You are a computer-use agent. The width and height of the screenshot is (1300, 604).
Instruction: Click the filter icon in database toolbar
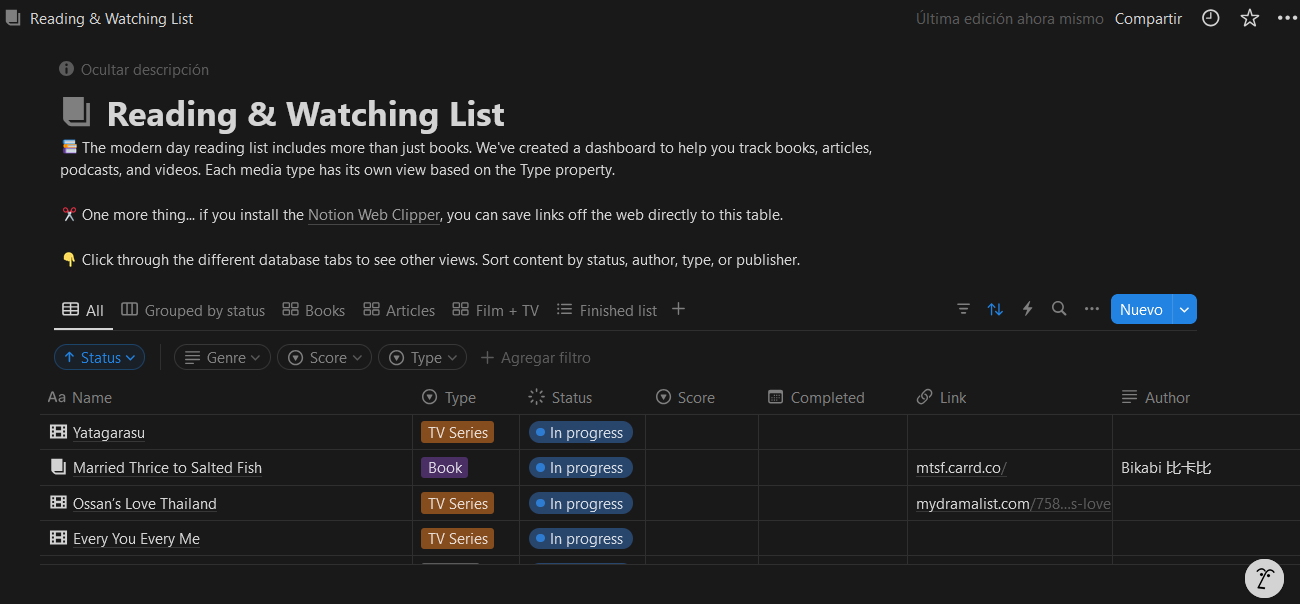pyautogui.click(x=963, y=309)
